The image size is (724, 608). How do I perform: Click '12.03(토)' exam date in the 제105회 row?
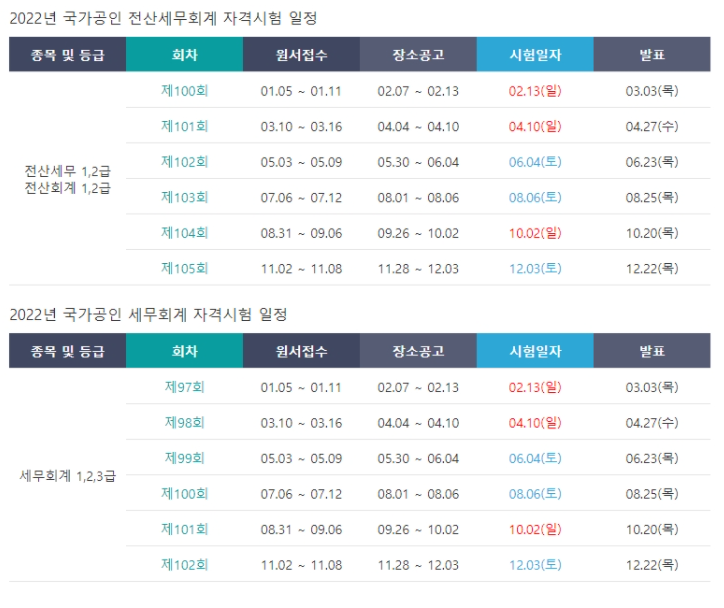click(x=535, y=269)
